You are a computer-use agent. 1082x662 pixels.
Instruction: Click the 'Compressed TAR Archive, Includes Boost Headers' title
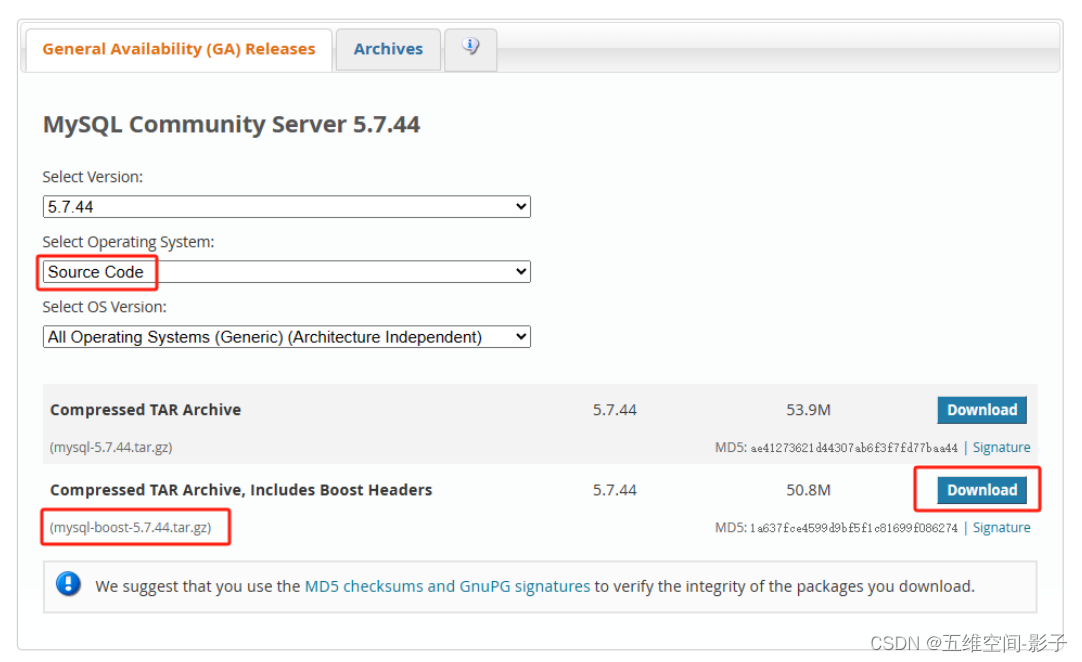[241, 490]
